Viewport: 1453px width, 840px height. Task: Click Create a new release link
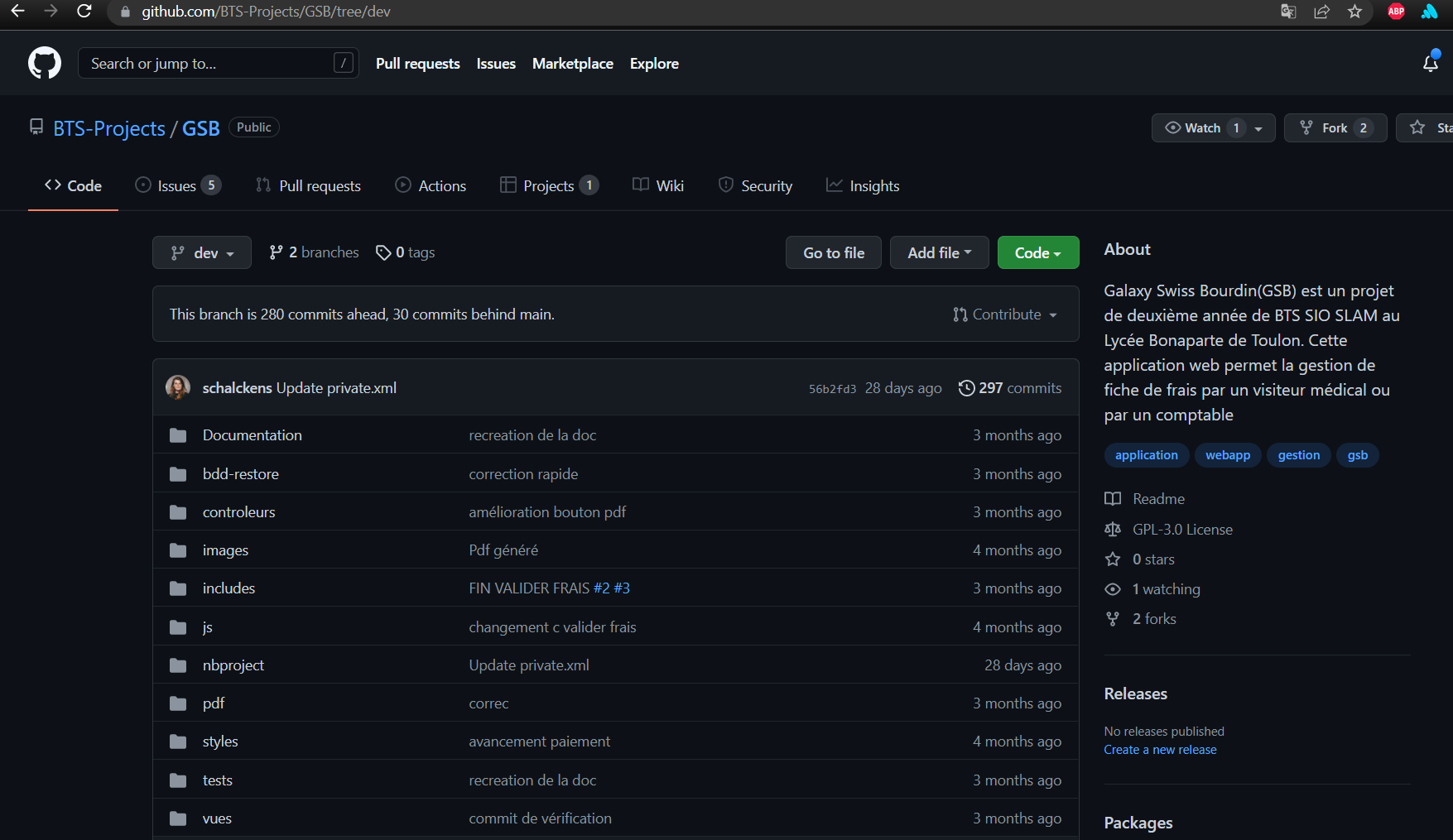(x=1160, y=750)
